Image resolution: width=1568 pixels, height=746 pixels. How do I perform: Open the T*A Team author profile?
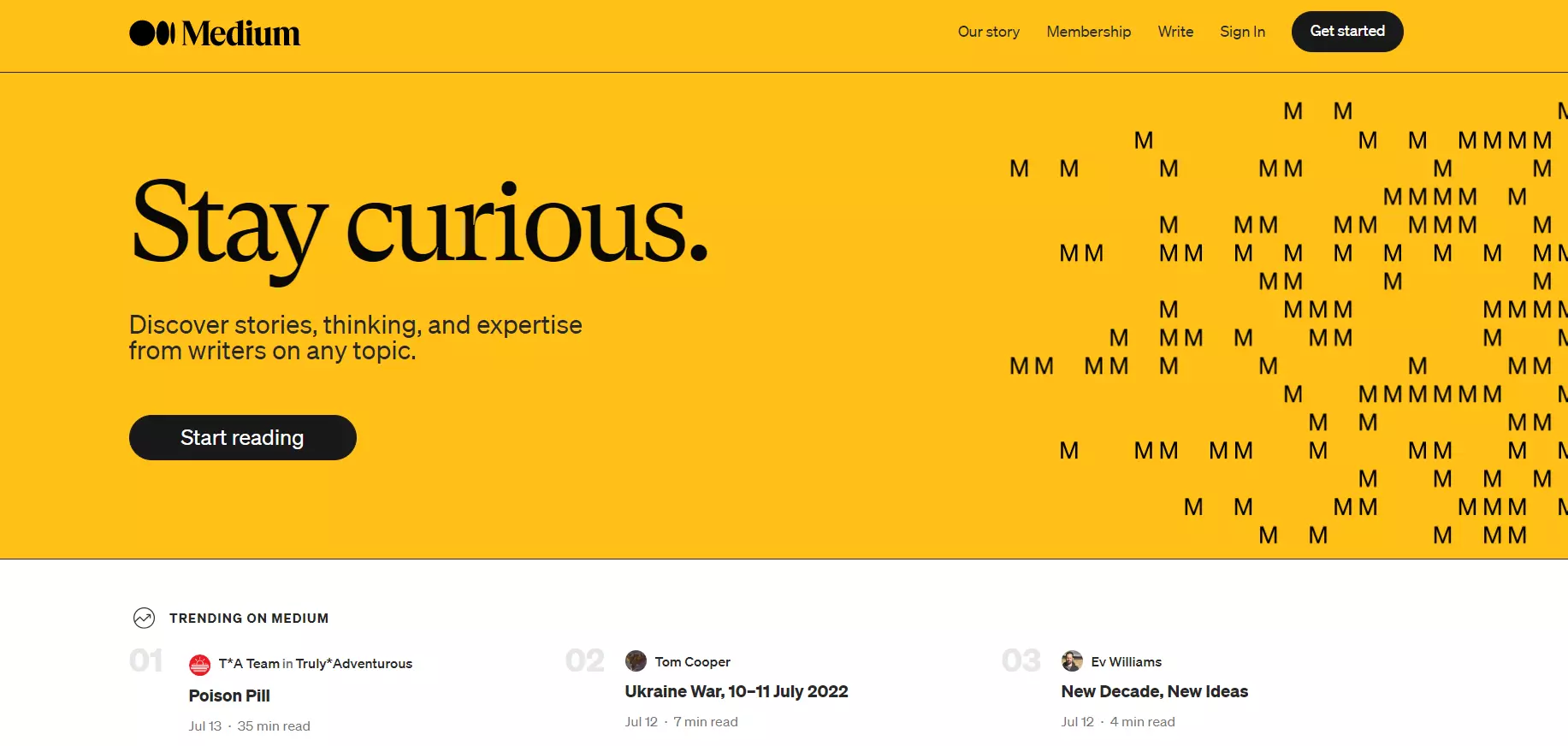click(x=249, y=664)
